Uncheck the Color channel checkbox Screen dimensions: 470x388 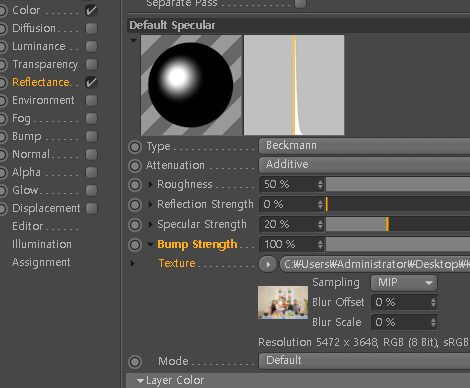91,10
